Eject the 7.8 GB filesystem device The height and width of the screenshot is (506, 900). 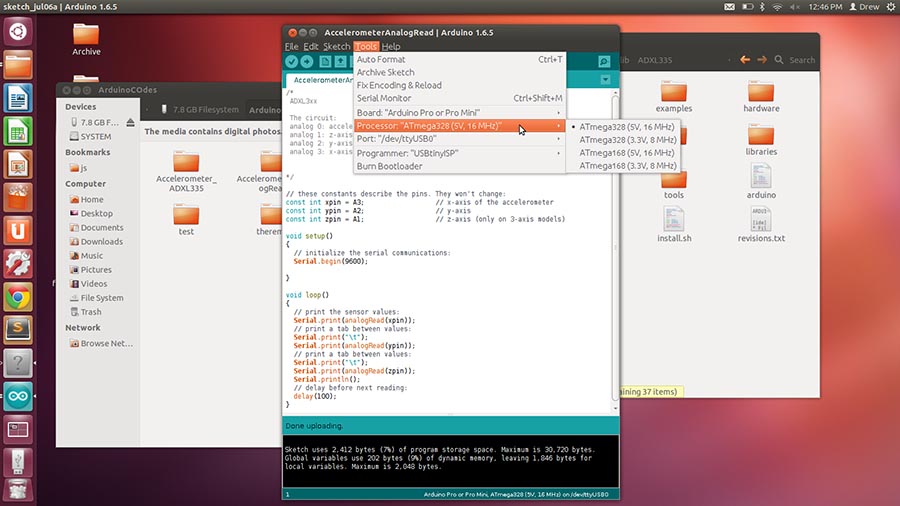pos(130,122)
